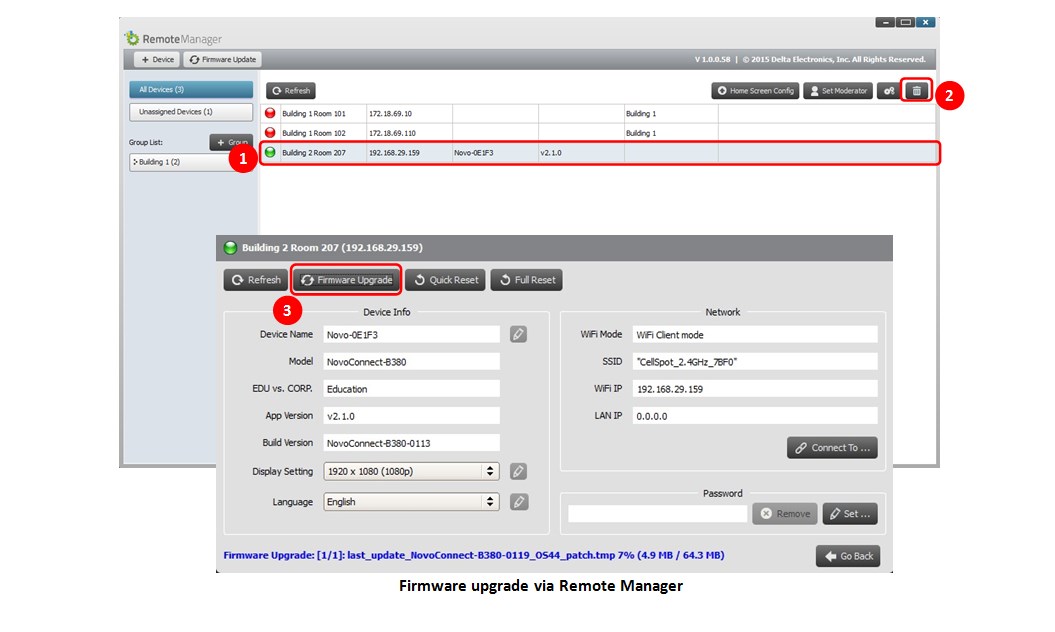Add a new Group
The width and height of the screenshot is (1055, 632).
coord(231,142)
